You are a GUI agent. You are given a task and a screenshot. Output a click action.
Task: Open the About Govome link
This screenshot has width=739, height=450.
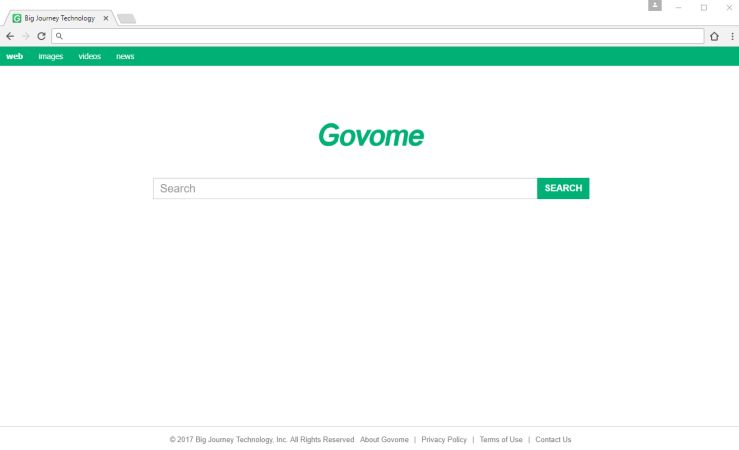tap(384, 440)
